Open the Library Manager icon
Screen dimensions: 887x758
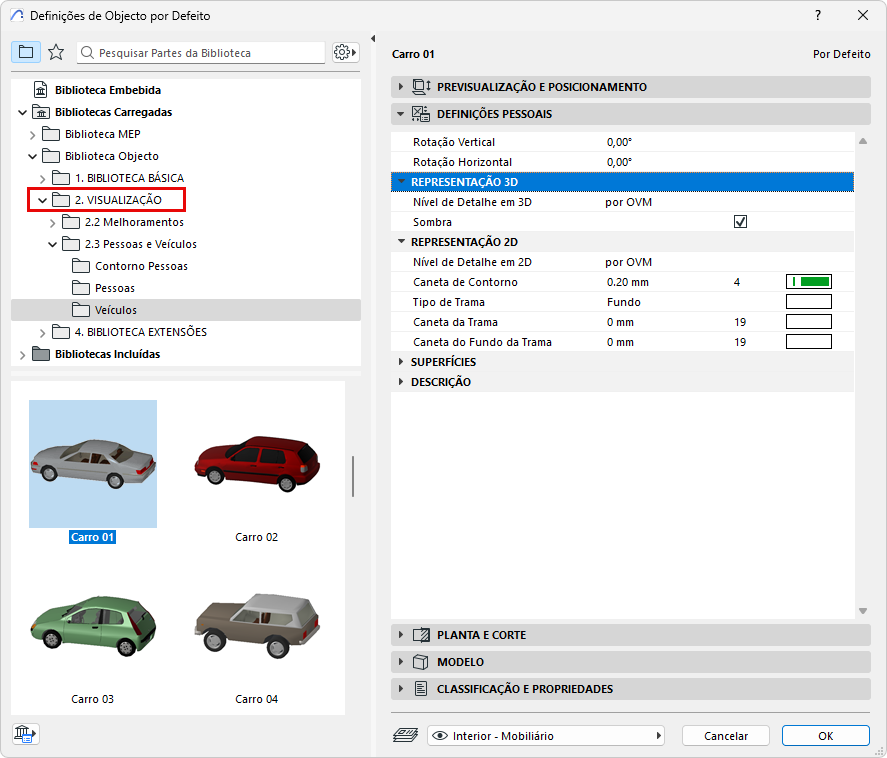(25, 735)
